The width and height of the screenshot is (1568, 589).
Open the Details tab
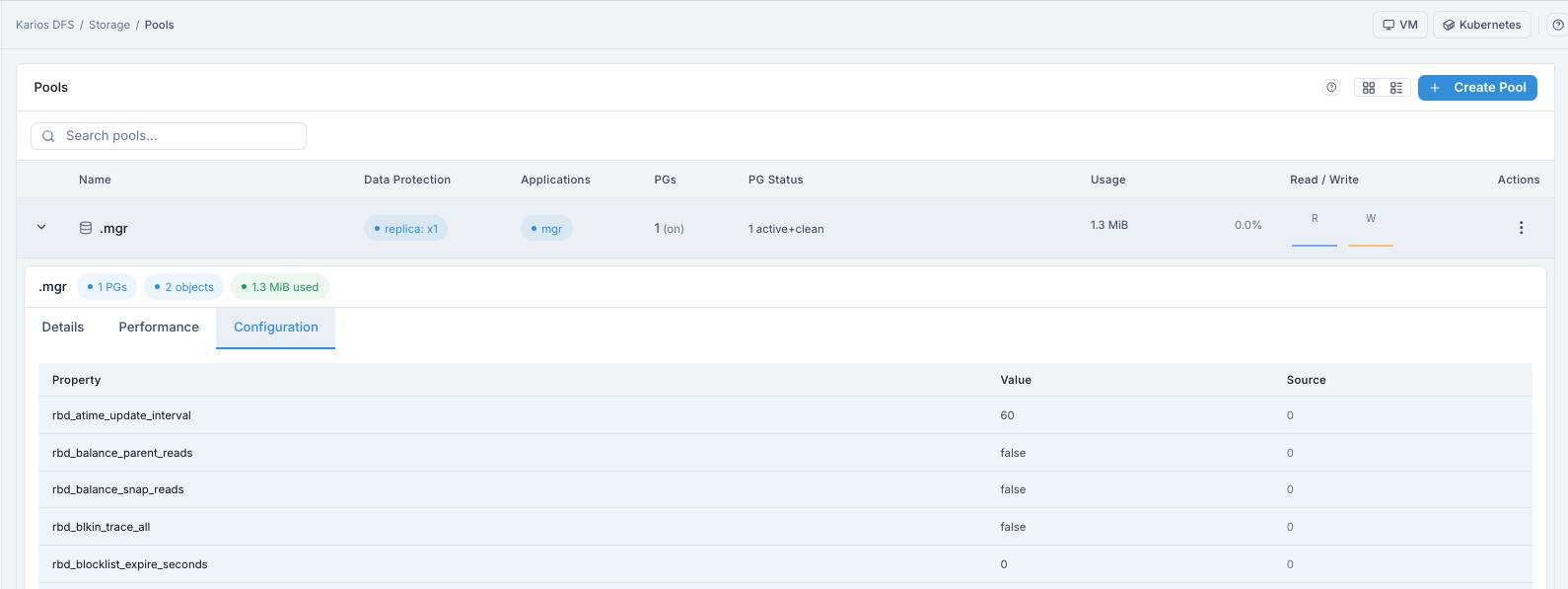[63, 328]
